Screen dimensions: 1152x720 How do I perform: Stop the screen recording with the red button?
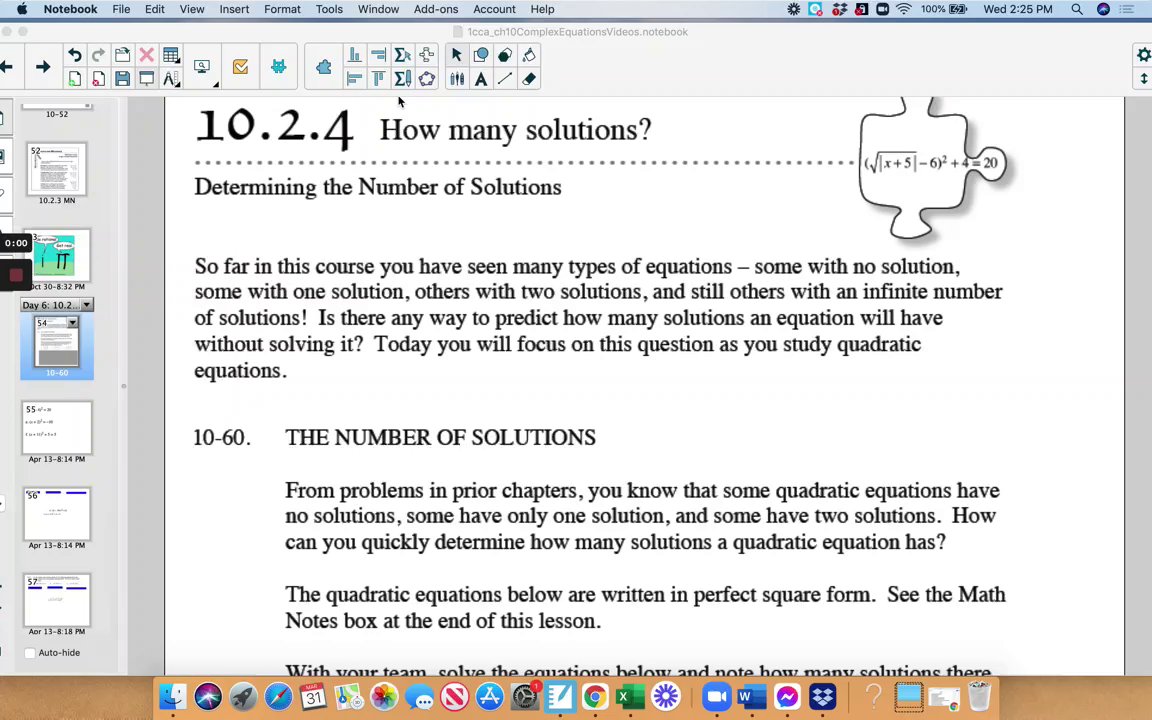[16, 275]
